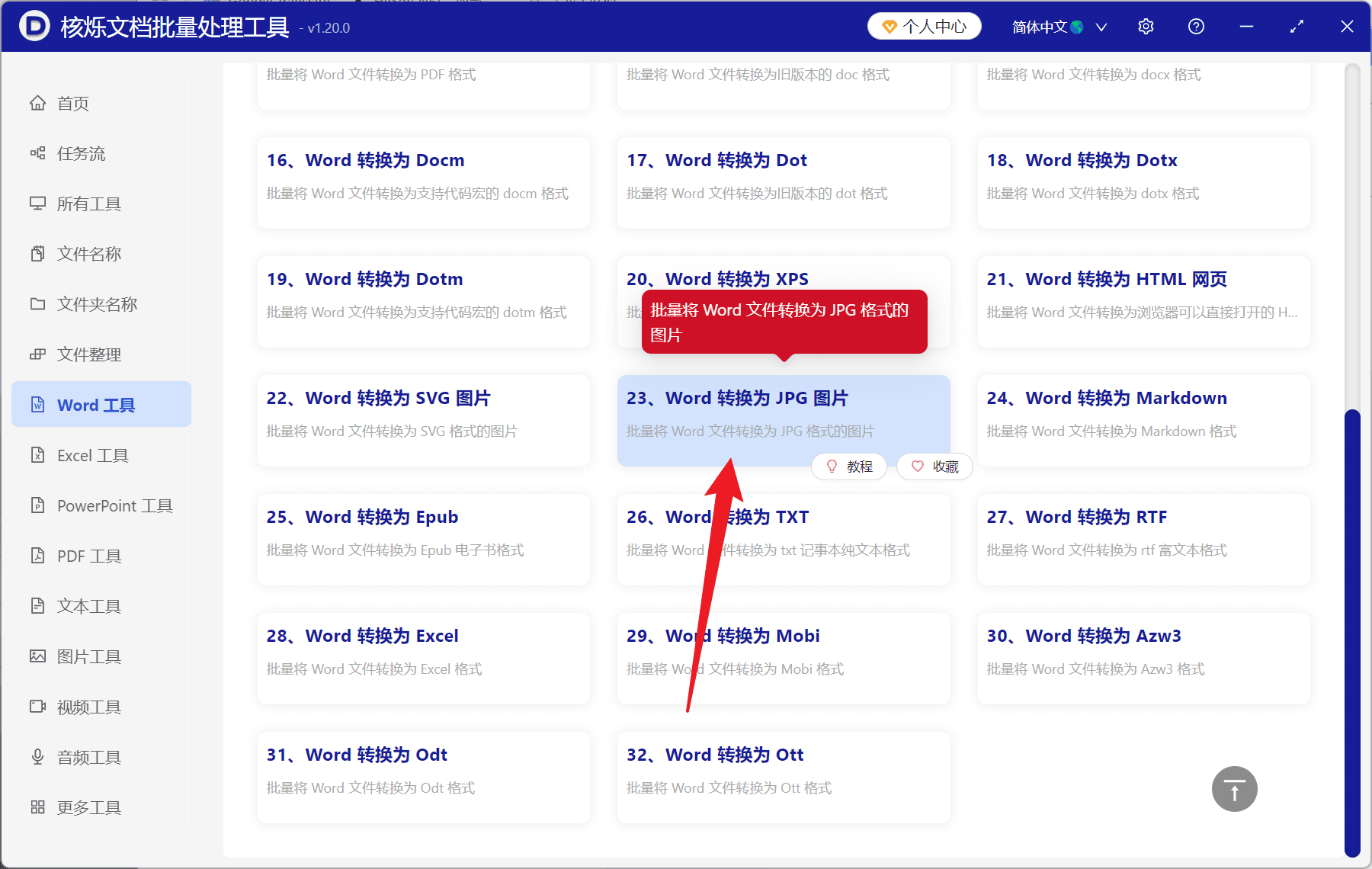Select the Word 工具 sidebar entry
The image size is (1372, 869).
coord(97,404)
